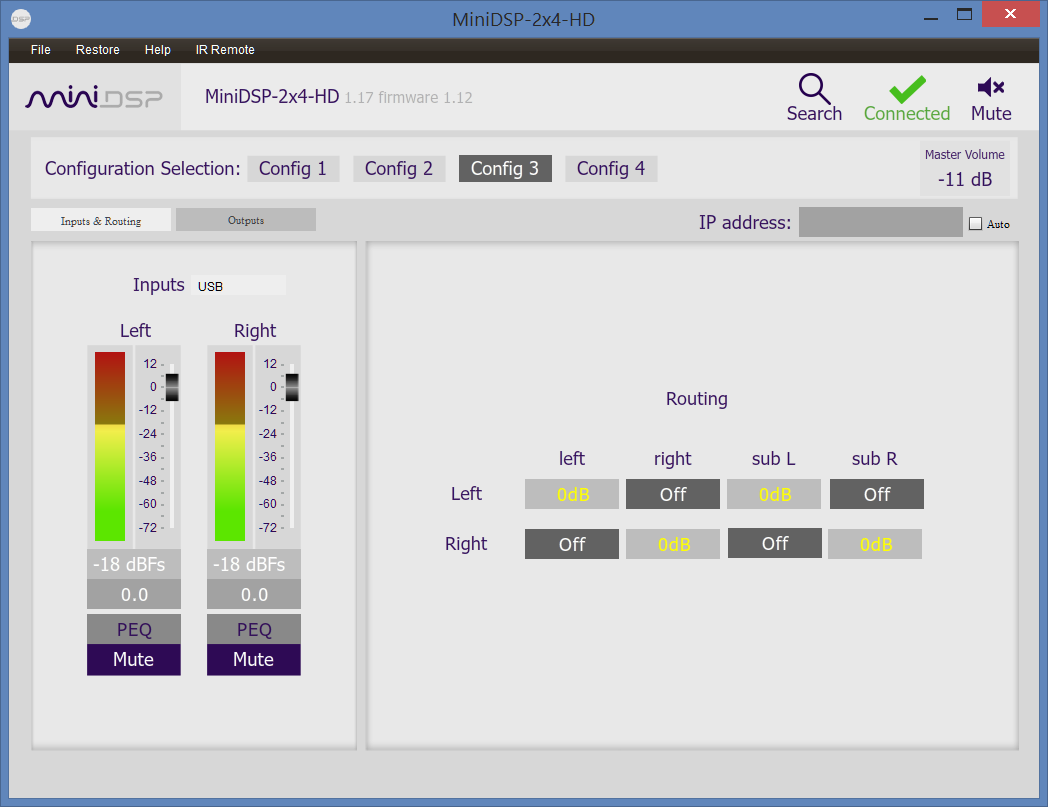Open the Restore menu
1048x807 pixels.
click(x=98, y=49)
